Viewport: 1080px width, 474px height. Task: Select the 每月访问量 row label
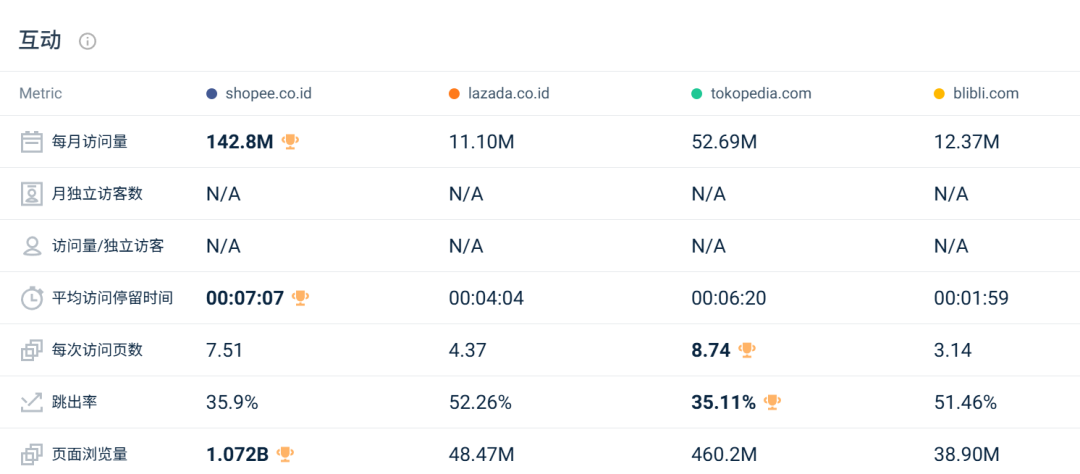click(x=90, y=142)
